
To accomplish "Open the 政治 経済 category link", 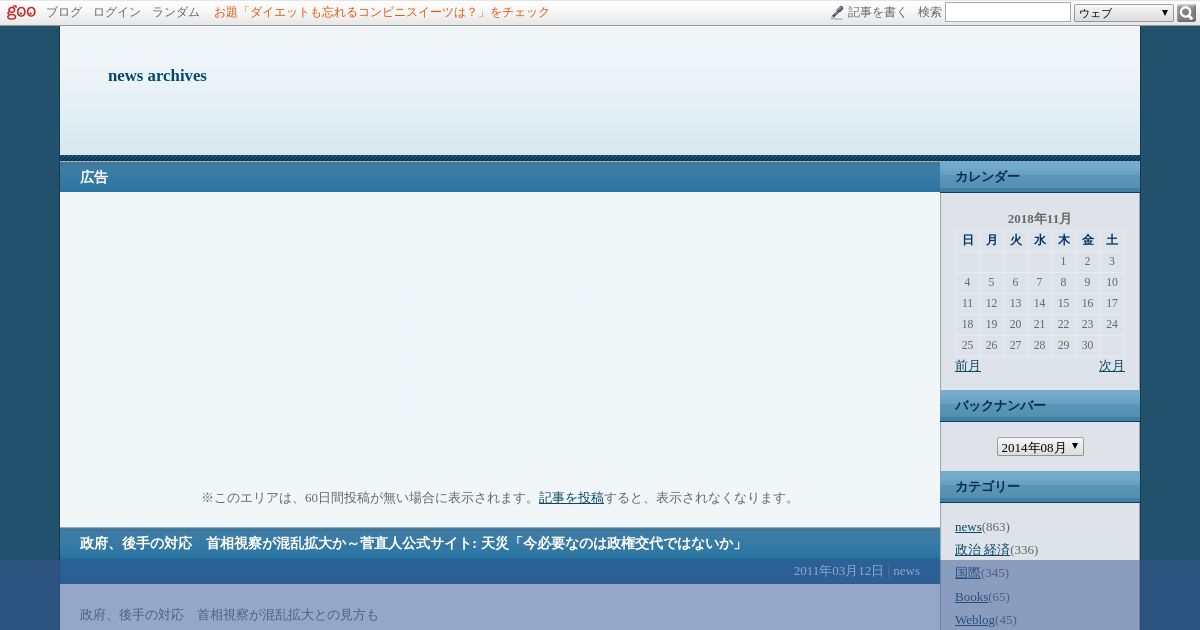I will [x=982, y=550].
